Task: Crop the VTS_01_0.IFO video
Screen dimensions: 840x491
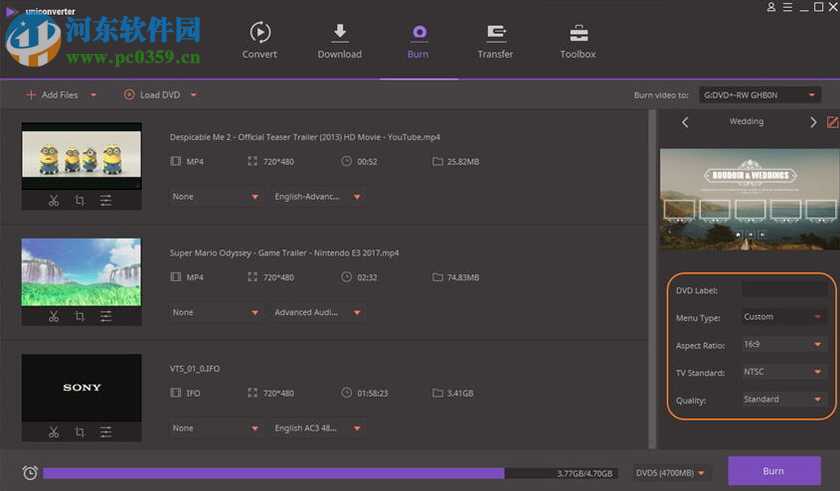Action: pyautogui.click(x=80, y=432)
